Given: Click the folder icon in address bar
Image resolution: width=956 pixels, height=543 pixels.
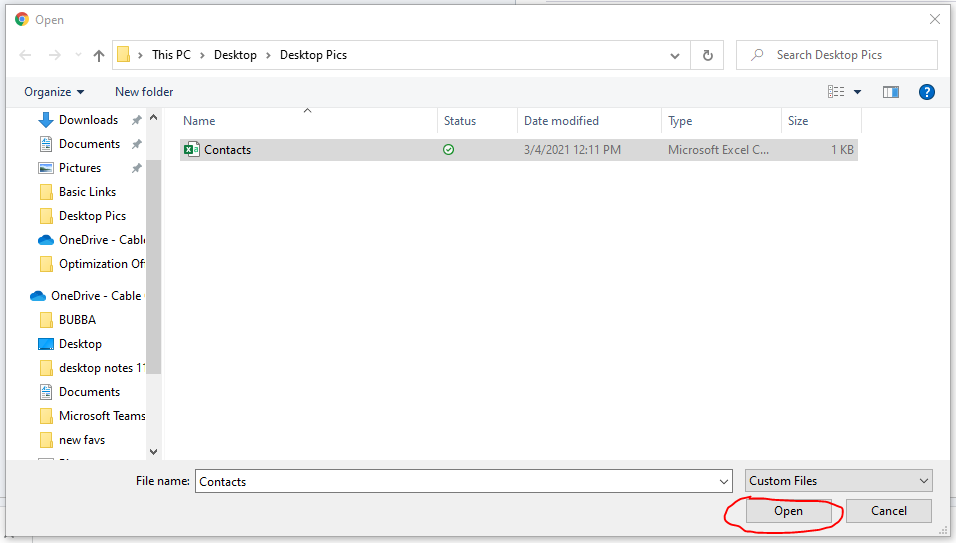Looking at the screenshot, I should tap(123, 55).
